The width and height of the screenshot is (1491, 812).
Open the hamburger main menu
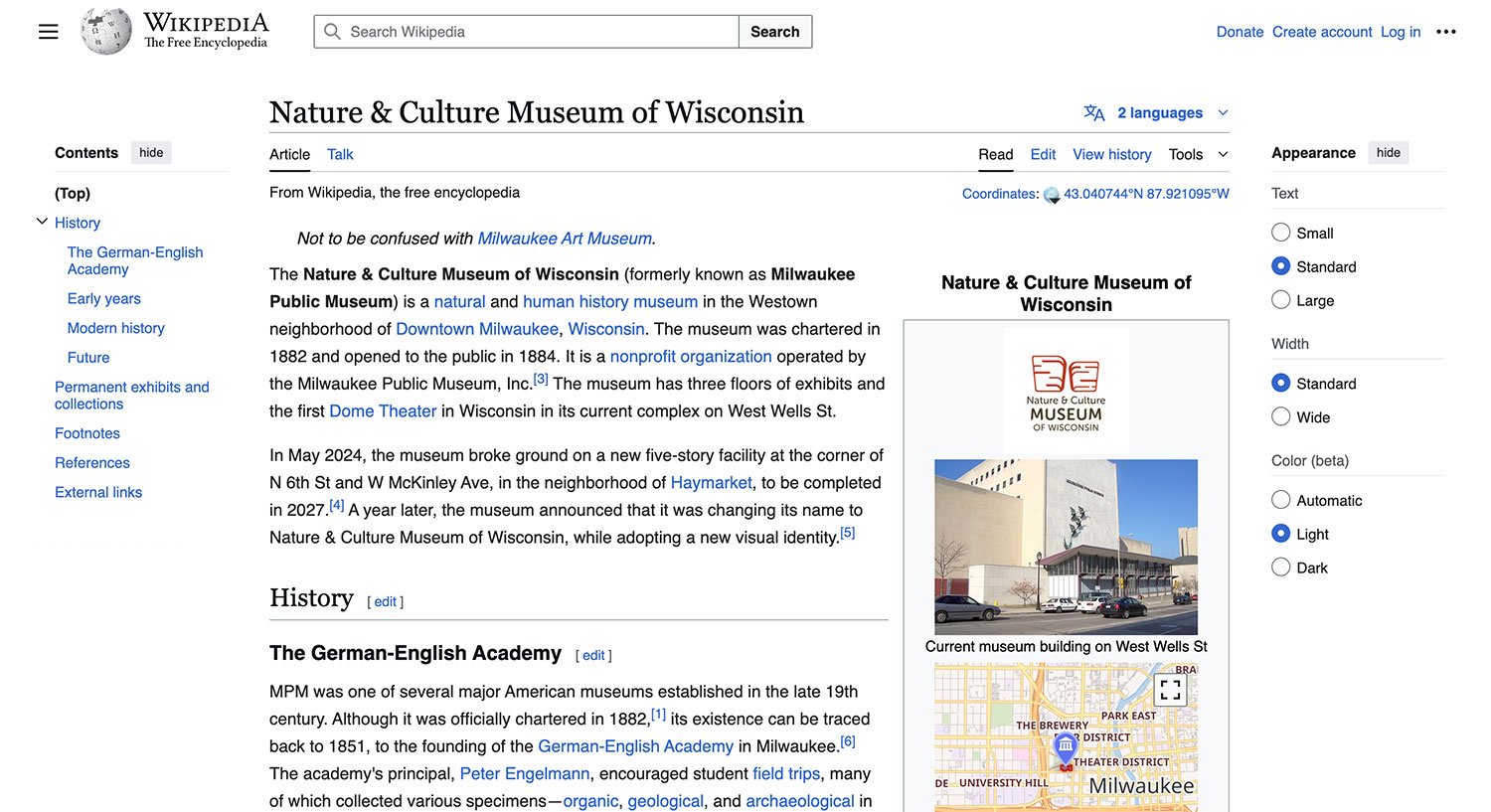click(48, 32)
